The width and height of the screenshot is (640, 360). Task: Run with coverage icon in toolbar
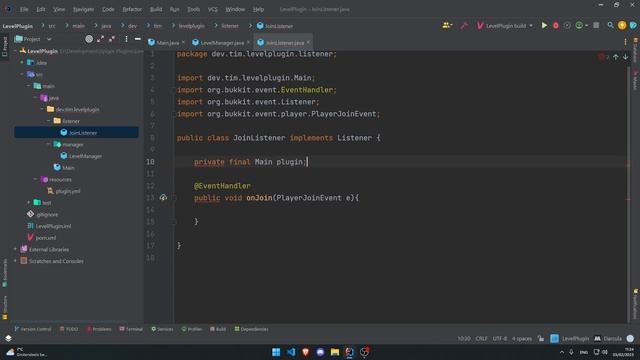pyautogui.click(x=567, y=25)
